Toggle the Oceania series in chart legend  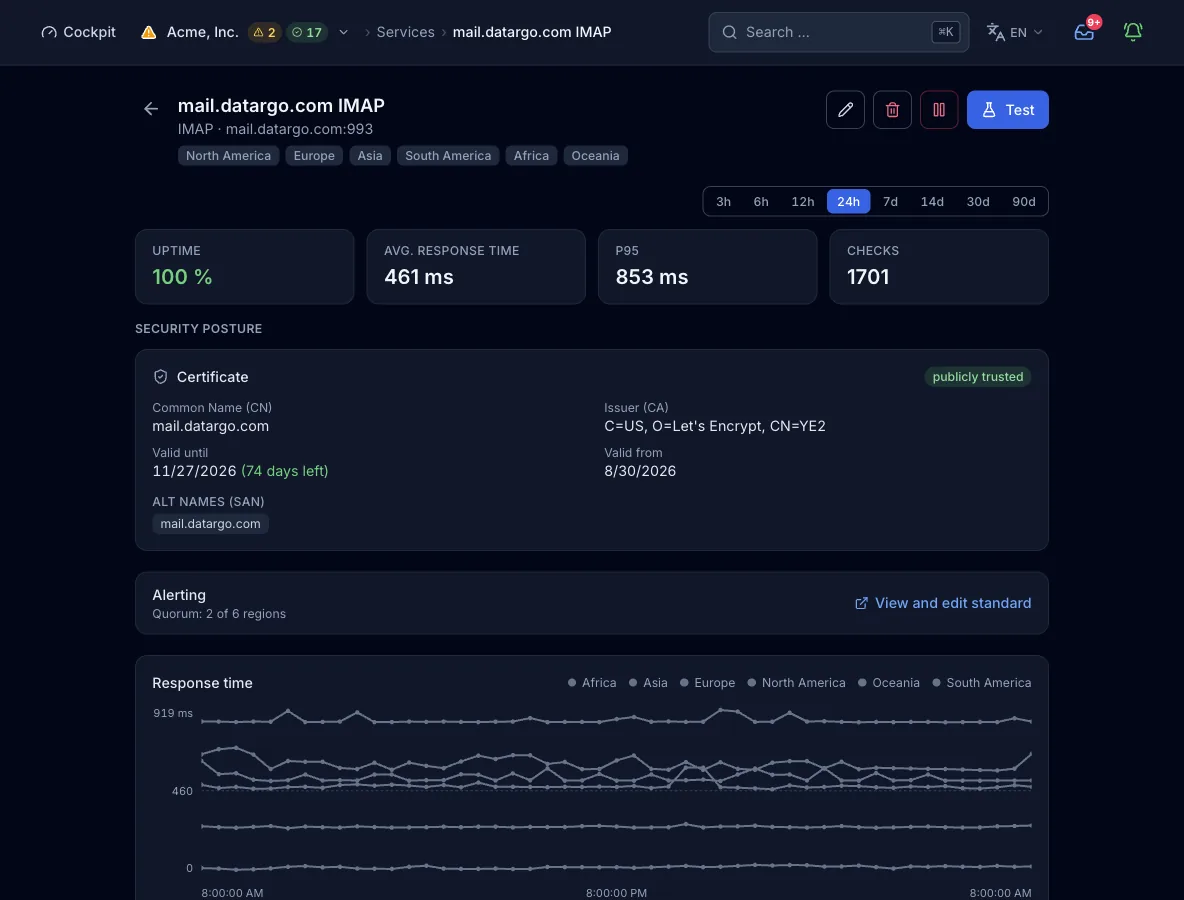click(889, 683)
